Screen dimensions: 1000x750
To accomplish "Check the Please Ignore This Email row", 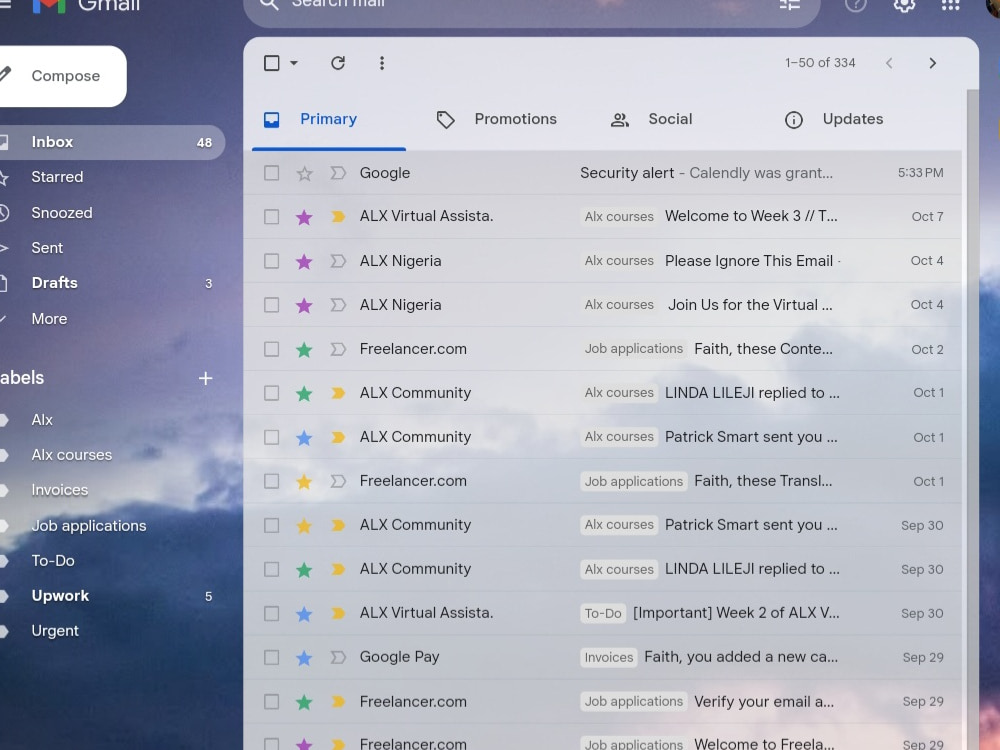I will (272, 261).
